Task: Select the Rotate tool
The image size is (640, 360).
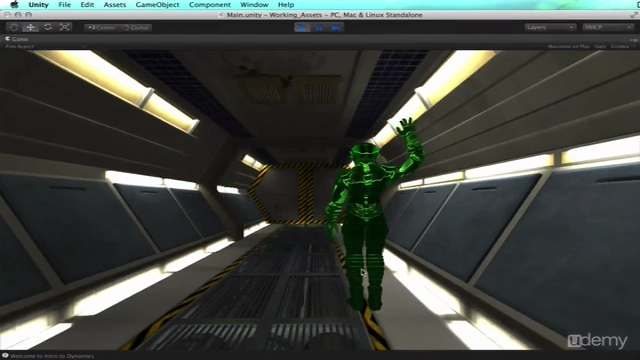Action: pyautogui.click(x=48, y=27)
